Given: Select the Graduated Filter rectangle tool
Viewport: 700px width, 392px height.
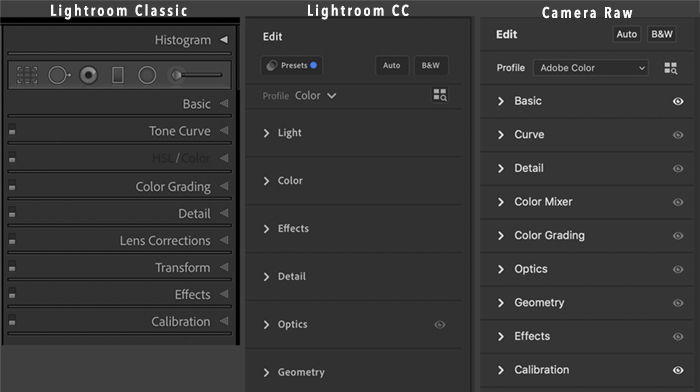Looking at the screenshot, I should 118,75.
